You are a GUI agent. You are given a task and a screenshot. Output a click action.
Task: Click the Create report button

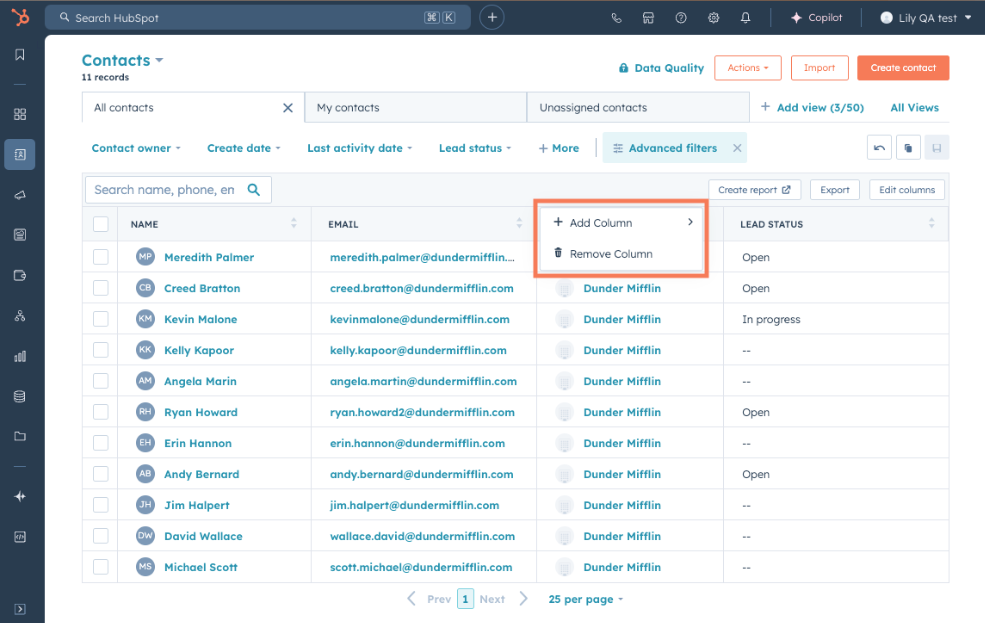[x=754, y=190]
